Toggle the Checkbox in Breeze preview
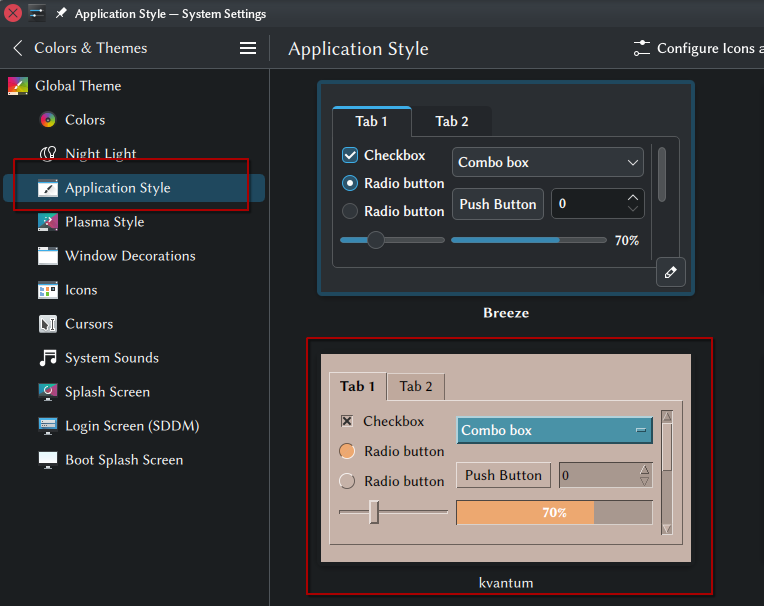 click(x=350, y=155)
